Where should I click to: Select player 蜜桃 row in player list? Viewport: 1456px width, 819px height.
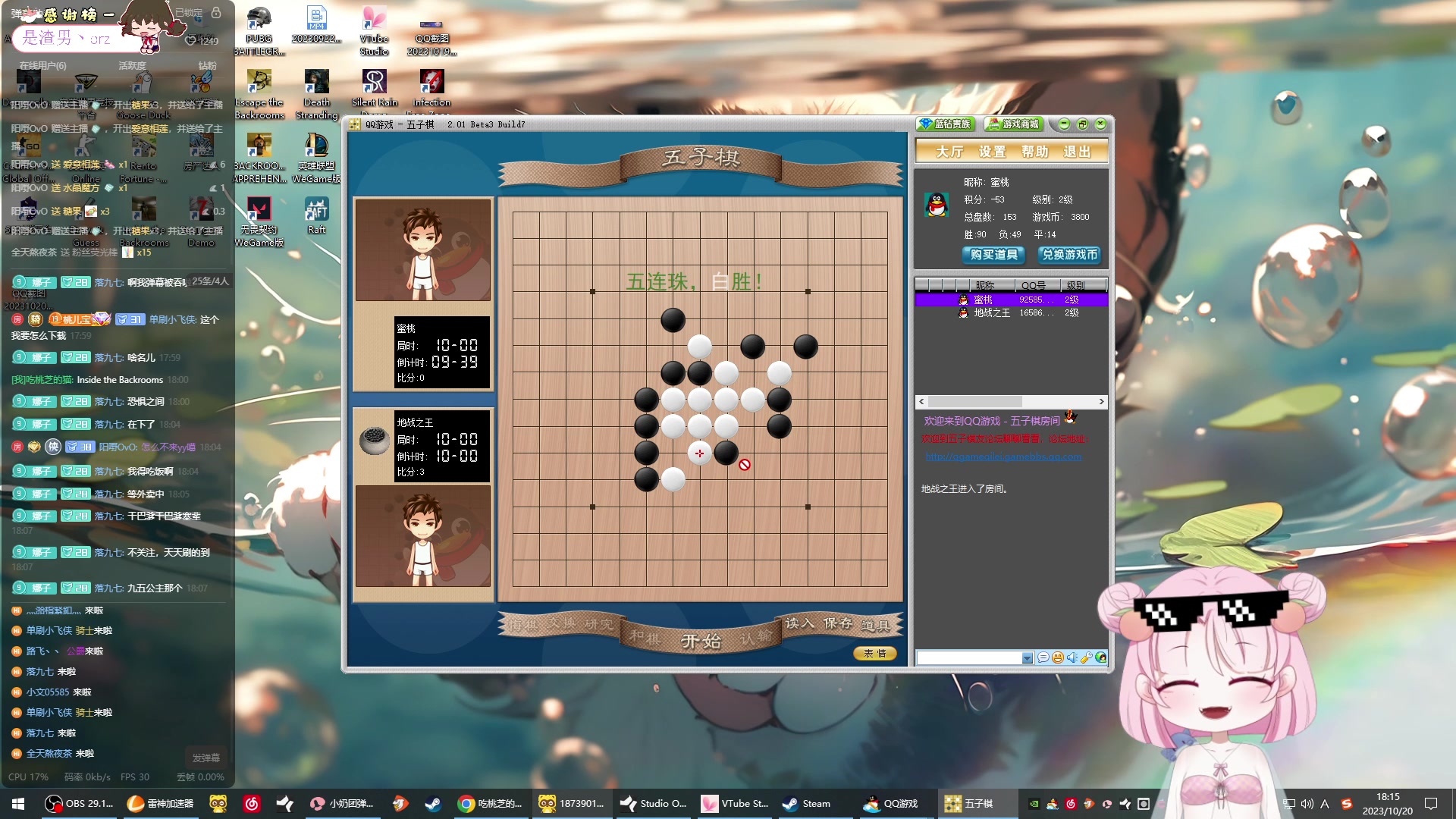[x=1011, y=300]
